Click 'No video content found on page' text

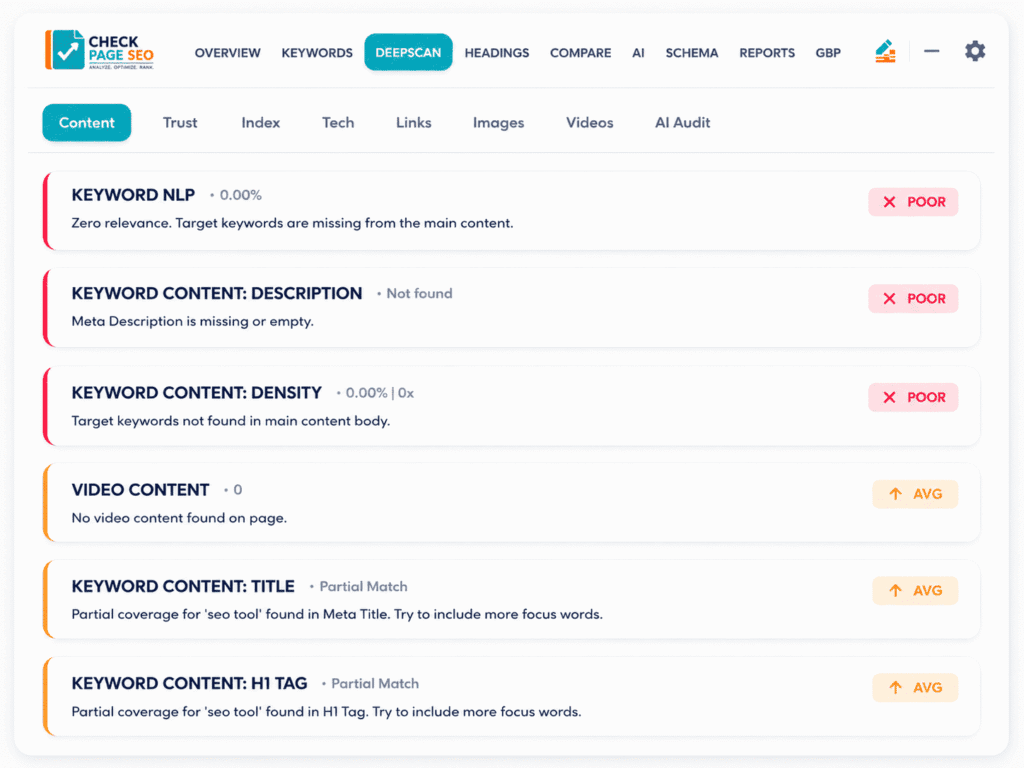point(179,518)
